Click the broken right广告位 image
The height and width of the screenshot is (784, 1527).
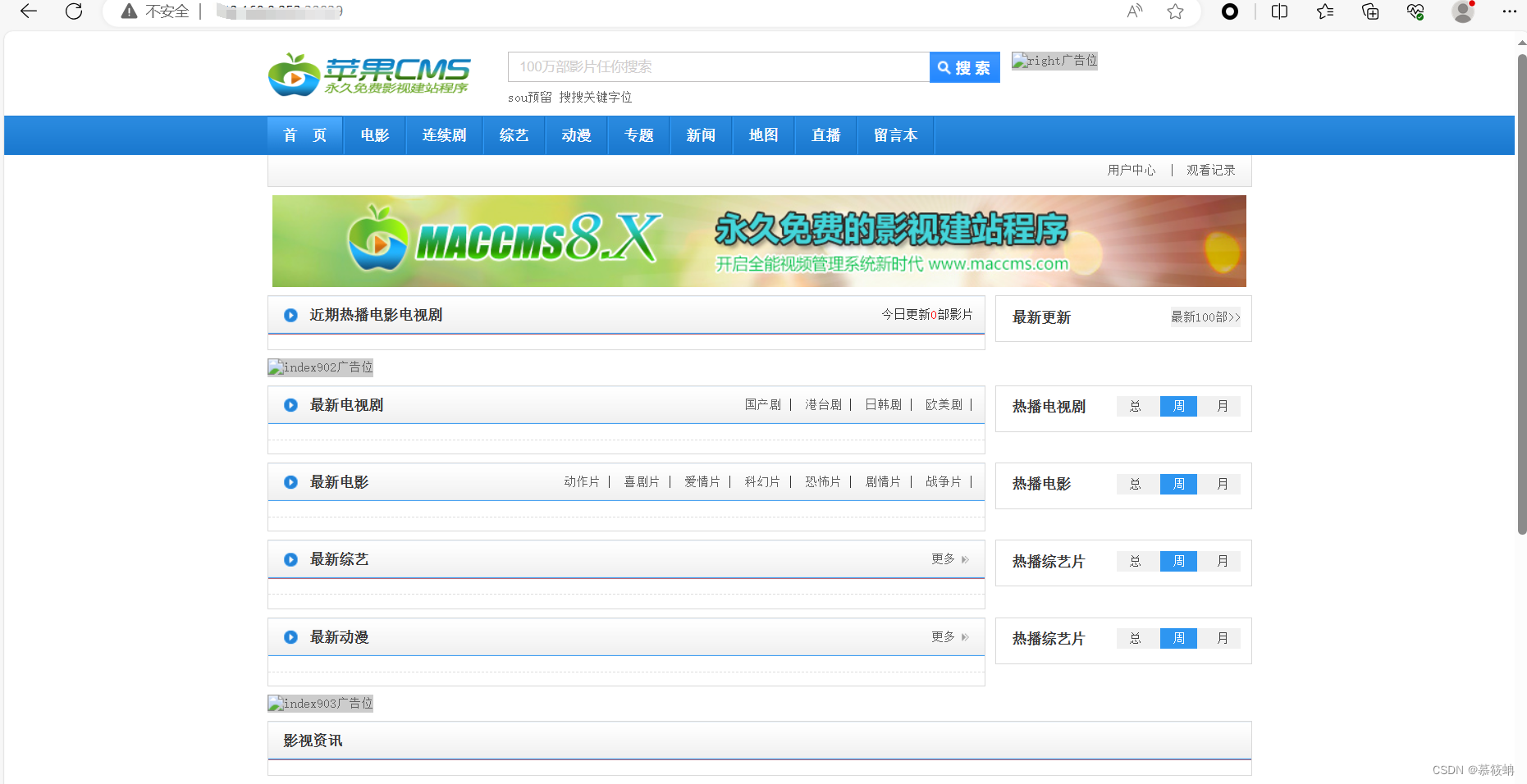tap(1054, 61)
